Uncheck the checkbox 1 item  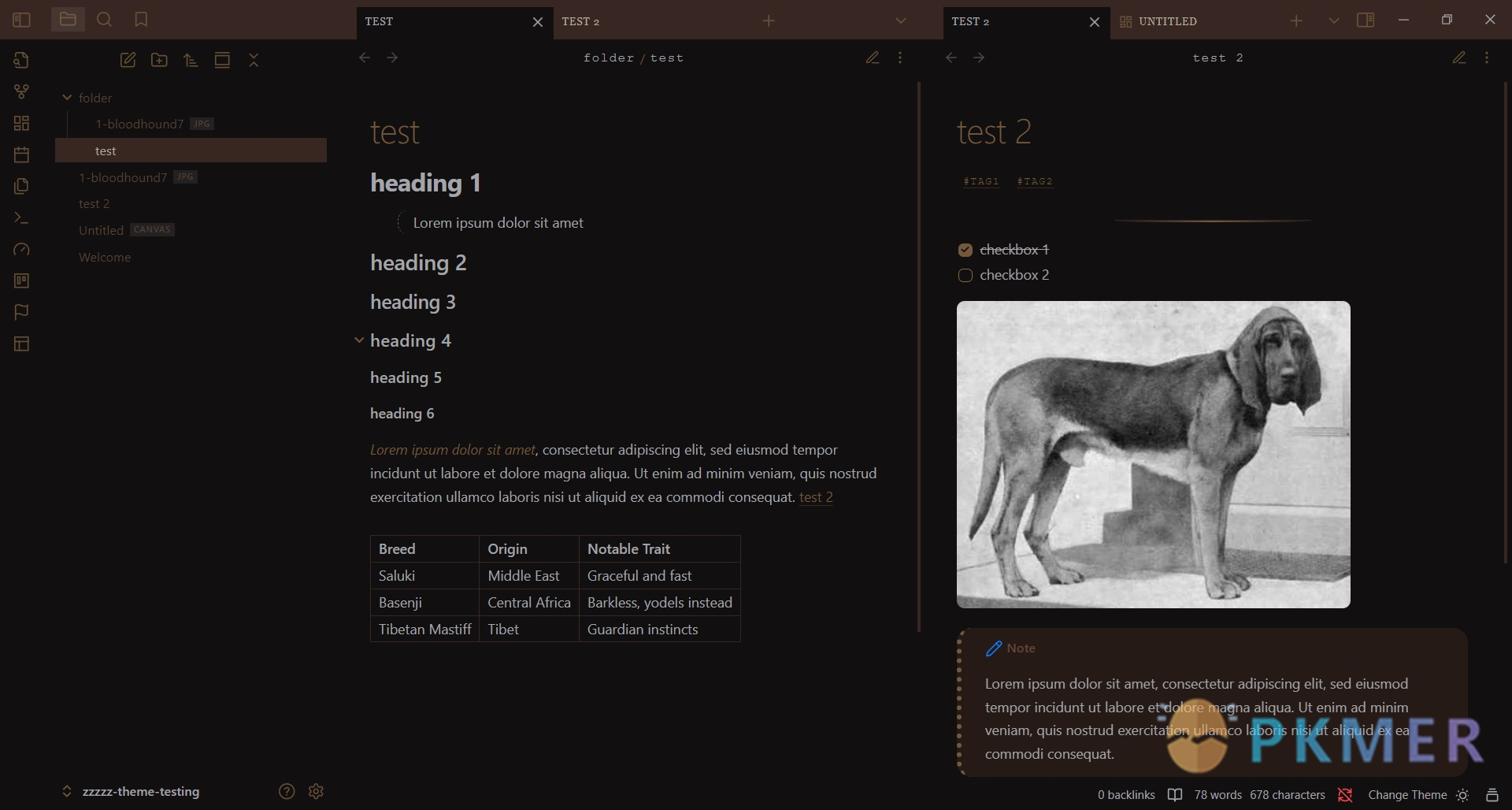tap(965, 251)
